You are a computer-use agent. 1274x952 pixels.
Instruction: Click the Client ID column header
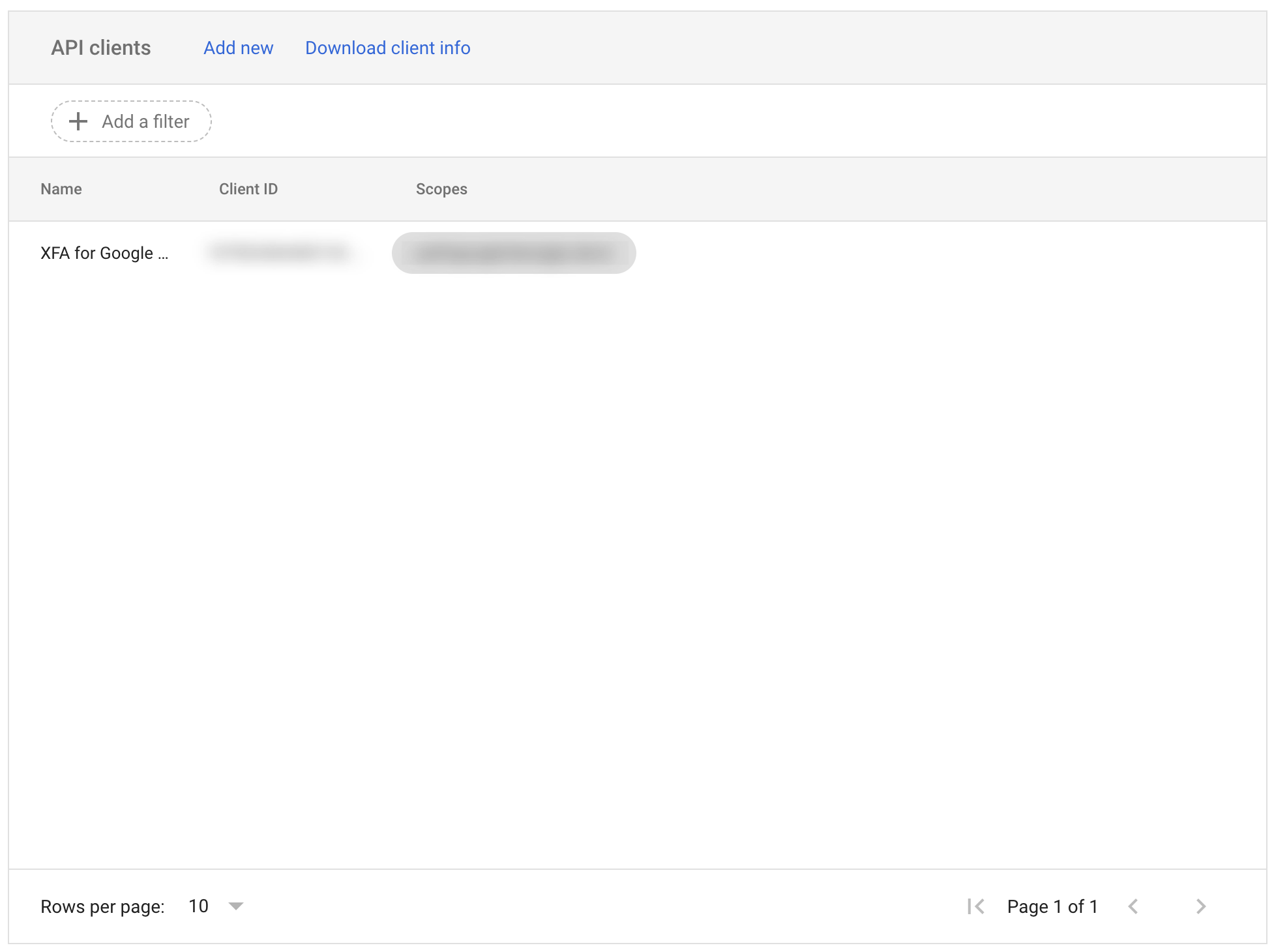coord(249,189)
